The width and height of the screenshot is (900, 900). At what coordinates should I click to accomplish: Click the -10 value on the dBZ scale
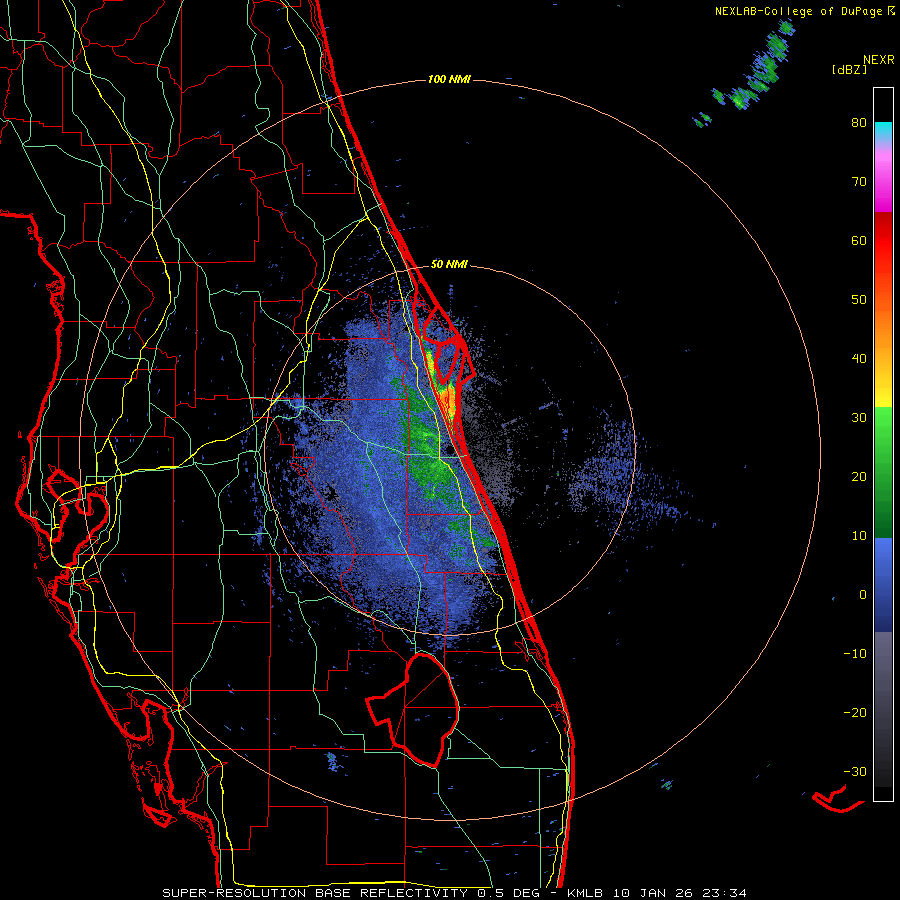[855, 654]
